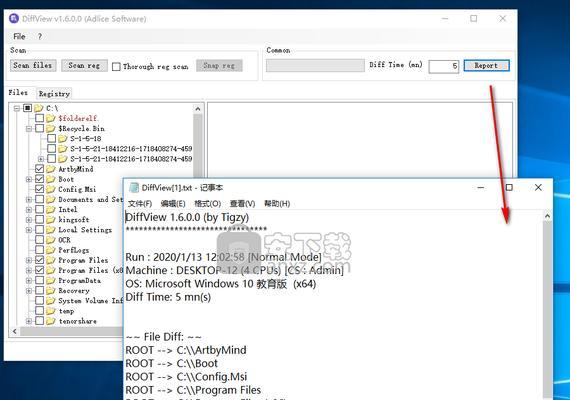This screenshot has height=400, width=570.
Task: Check the S-1-5-18 checkbox
Action: (52, 139)
